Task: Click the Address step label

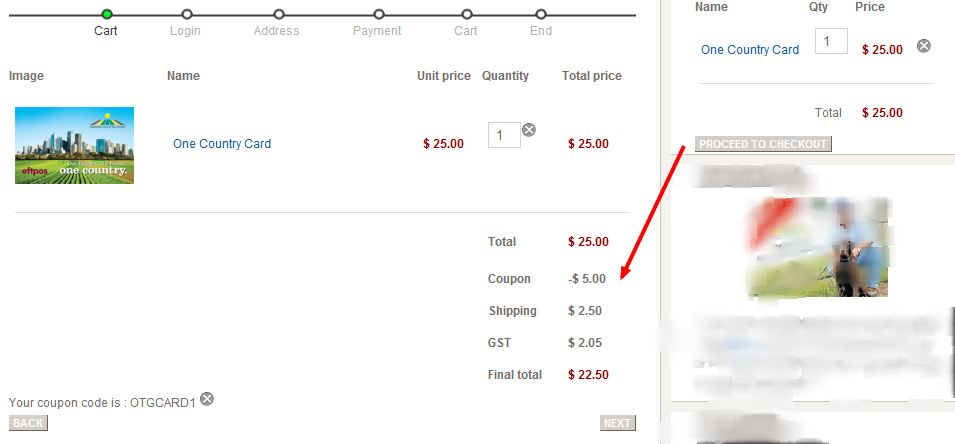Action: (277, 30)
